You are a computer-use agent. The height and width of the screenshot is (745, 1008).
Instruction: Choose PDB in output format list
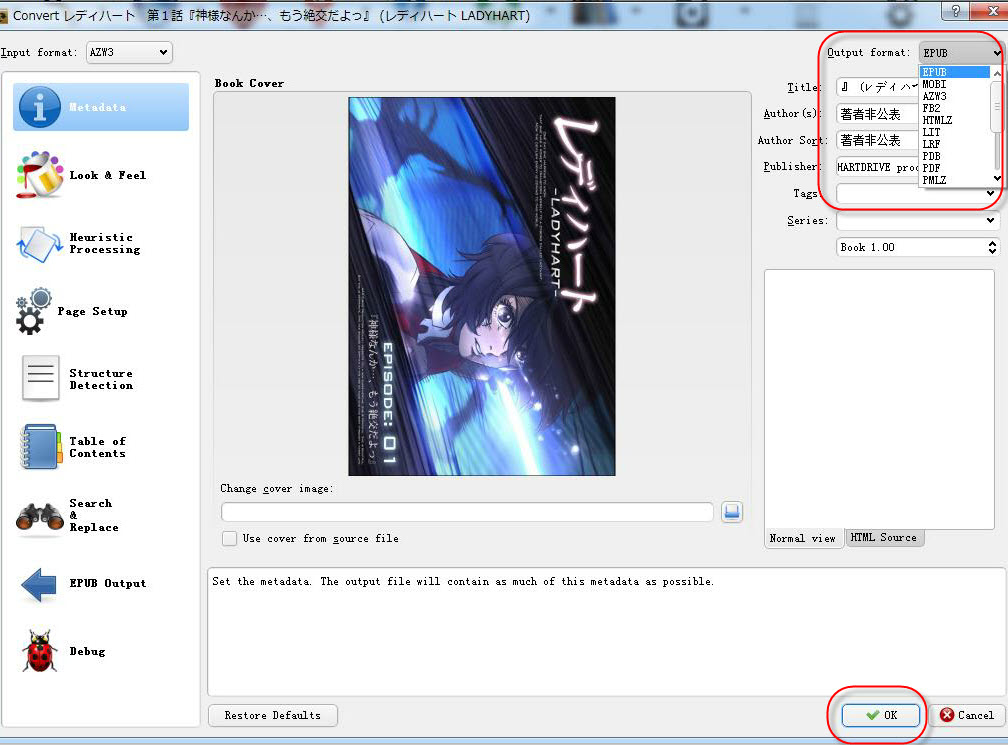click(955, 156)
